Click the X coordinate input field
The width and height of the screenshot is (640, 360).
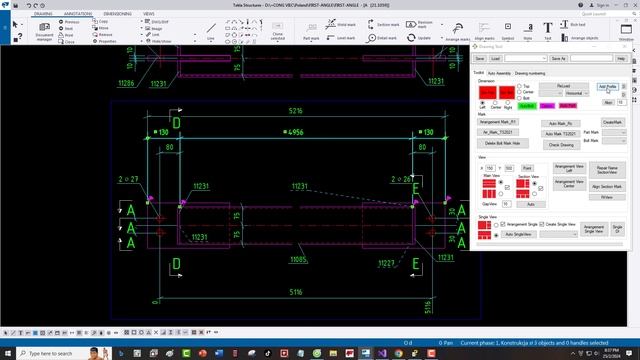(490, 168)
